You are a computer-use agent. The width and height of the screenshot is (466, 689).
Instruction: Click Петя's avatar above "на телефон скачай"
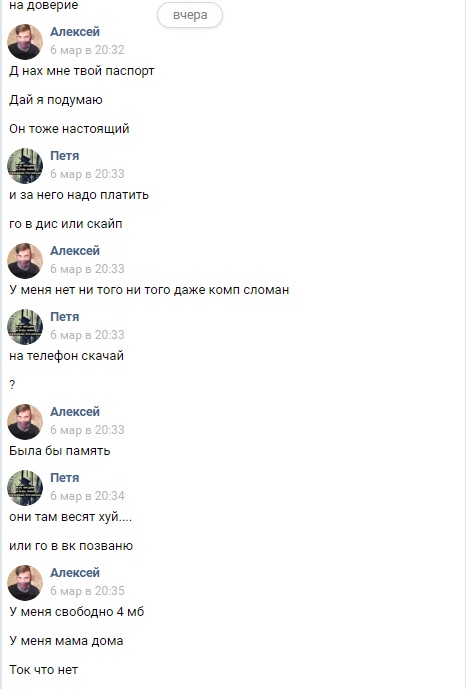pos(25,326)
